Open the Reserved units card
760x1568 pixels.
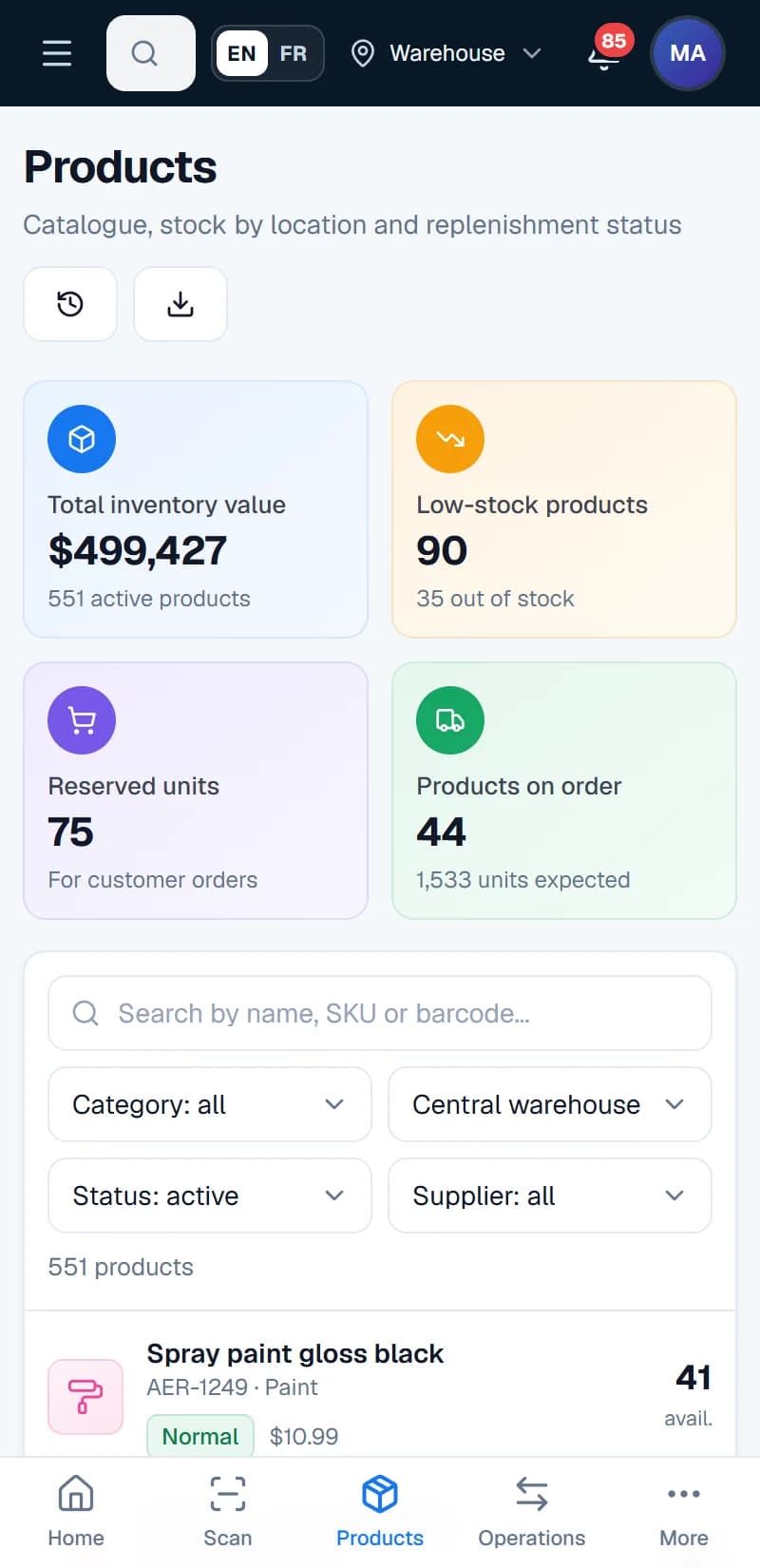pos(196,791)
